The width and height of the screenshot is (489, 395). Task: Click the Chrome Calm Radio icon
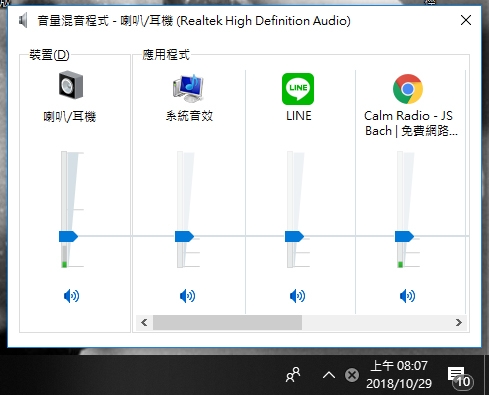pos(408,89)
